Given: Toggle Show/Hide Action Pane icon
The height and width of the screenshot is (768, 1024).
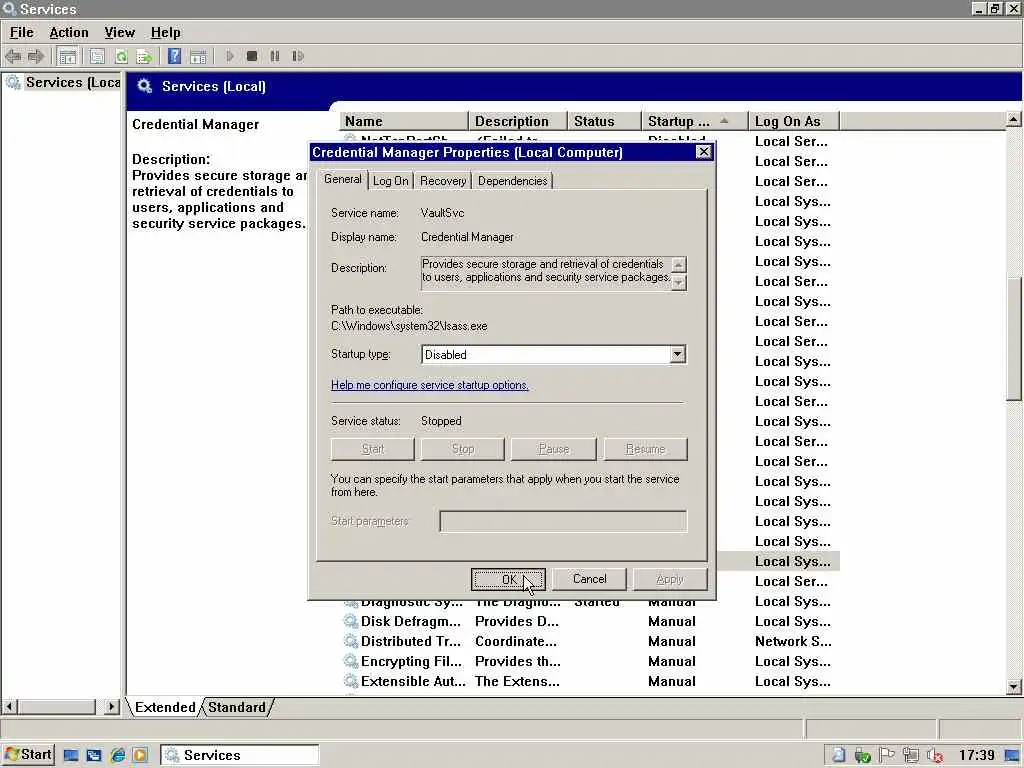Looking at the screenshot, I should coord(198,56).
